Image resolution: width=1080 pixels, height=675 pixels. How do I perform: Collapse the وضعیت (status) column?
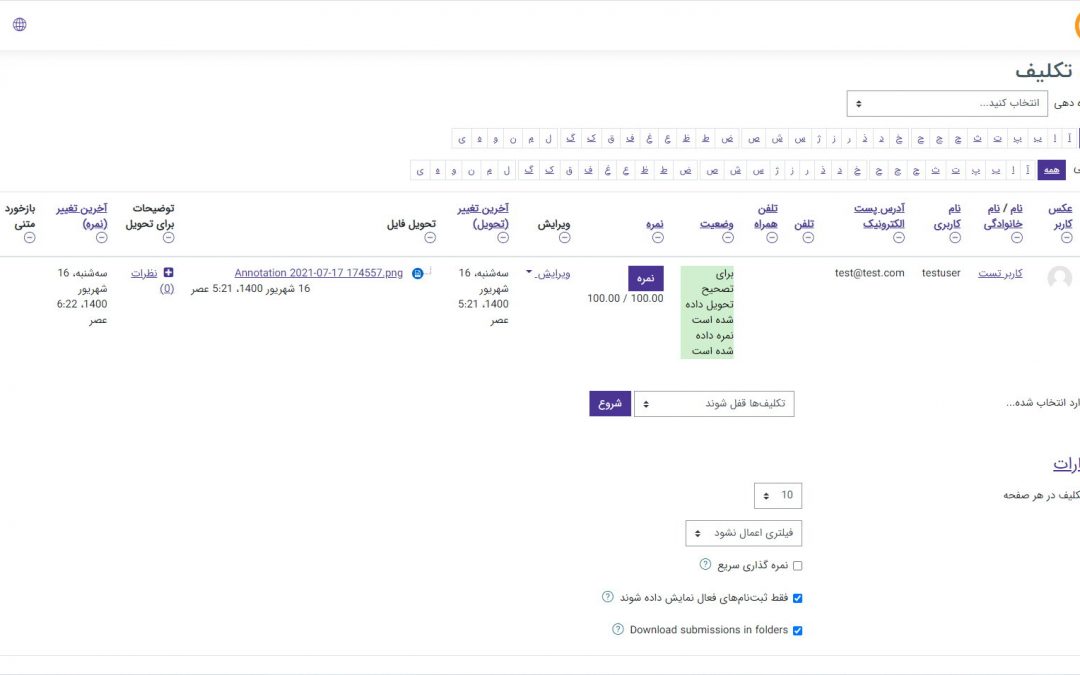point(728,238)
